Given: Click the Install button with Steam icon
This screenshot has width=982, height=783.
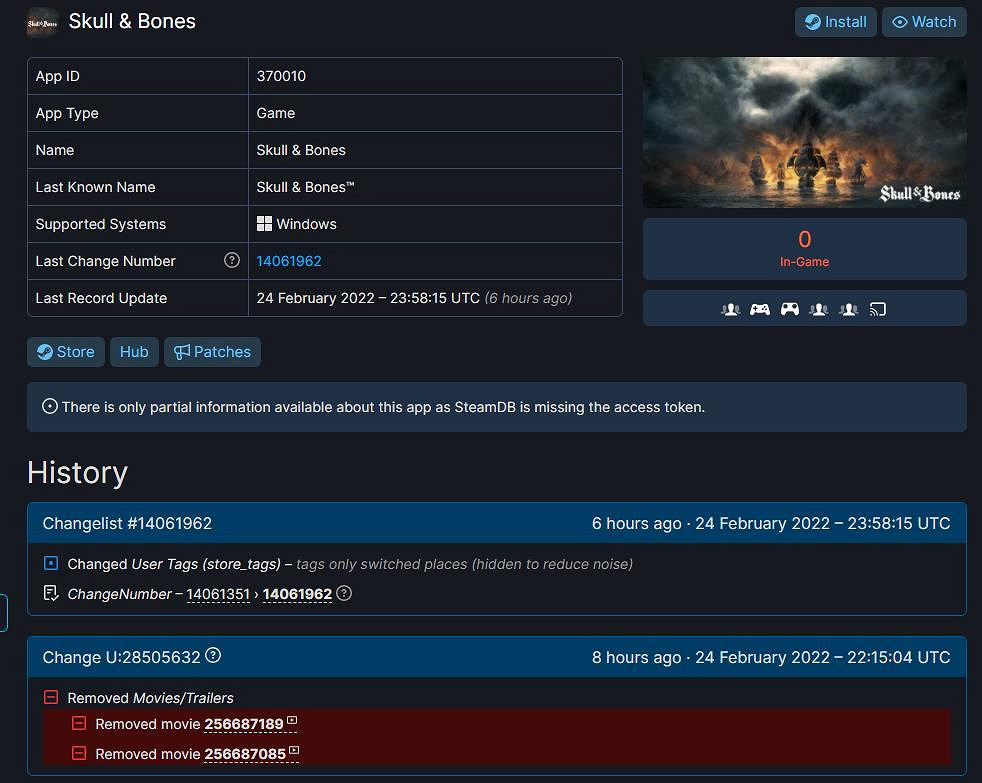Looking at the screenshot, I should pyautogui.click(x=835, y=22).
